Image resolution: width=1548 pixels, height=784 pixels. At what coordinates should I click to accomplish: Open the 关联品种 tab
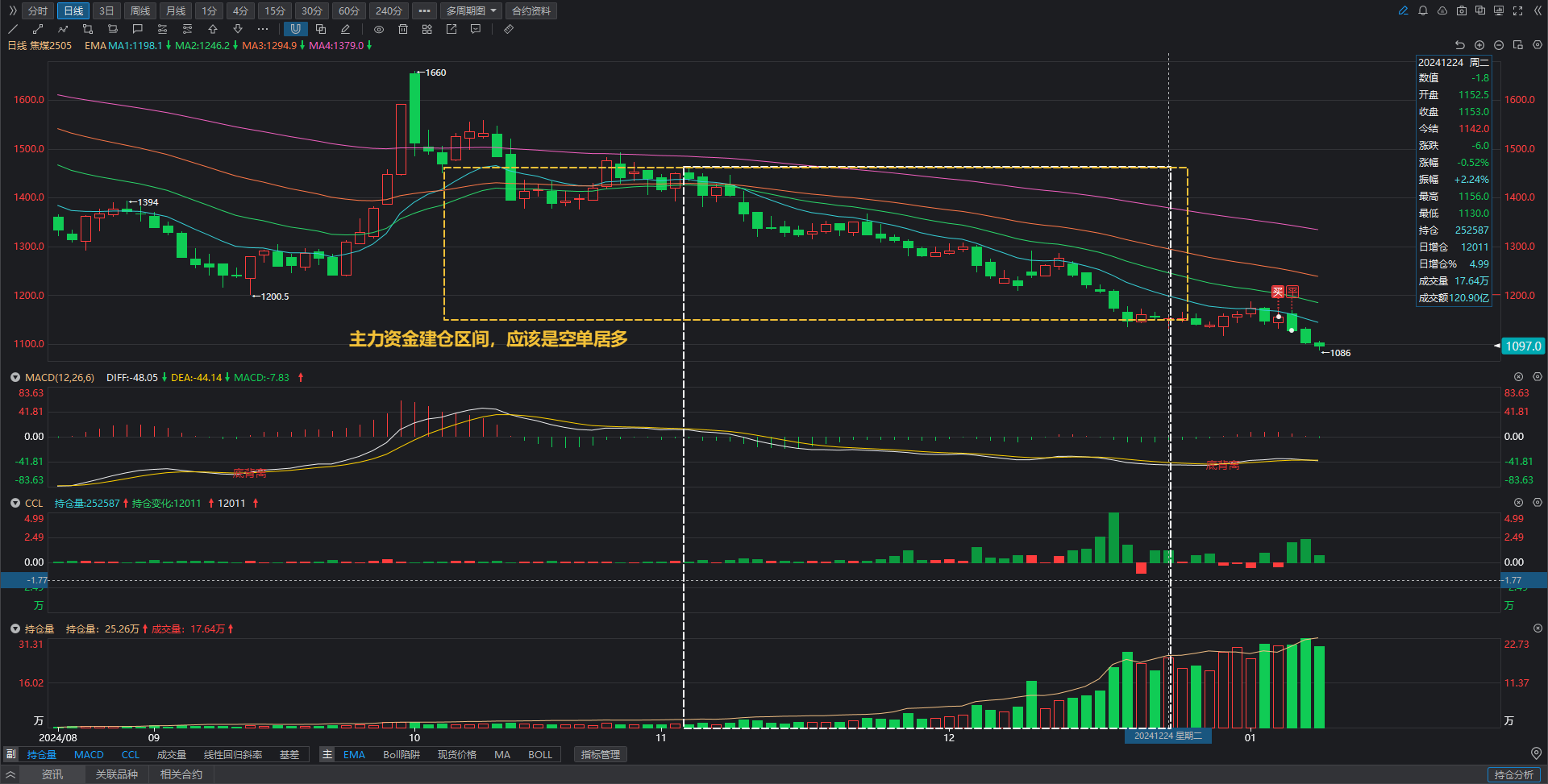pyautogui.click(x=117, y=774)
